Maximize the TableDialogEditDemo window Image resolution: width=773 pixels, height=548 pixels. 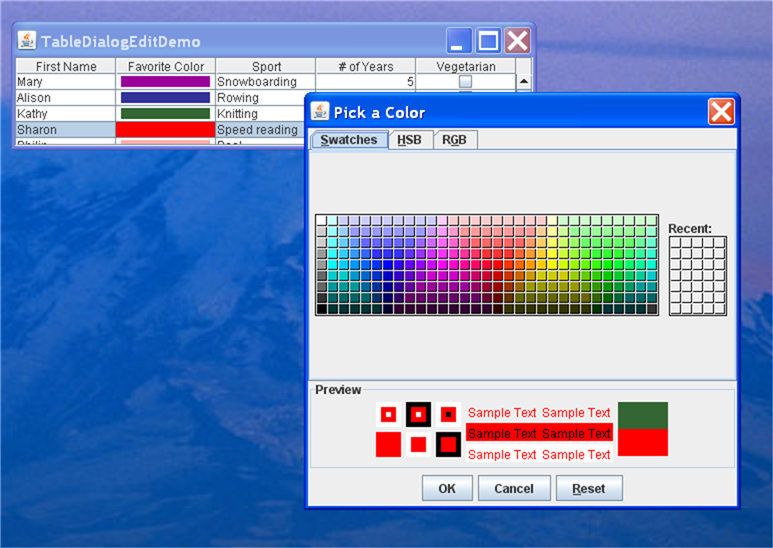tap(489, 40)
